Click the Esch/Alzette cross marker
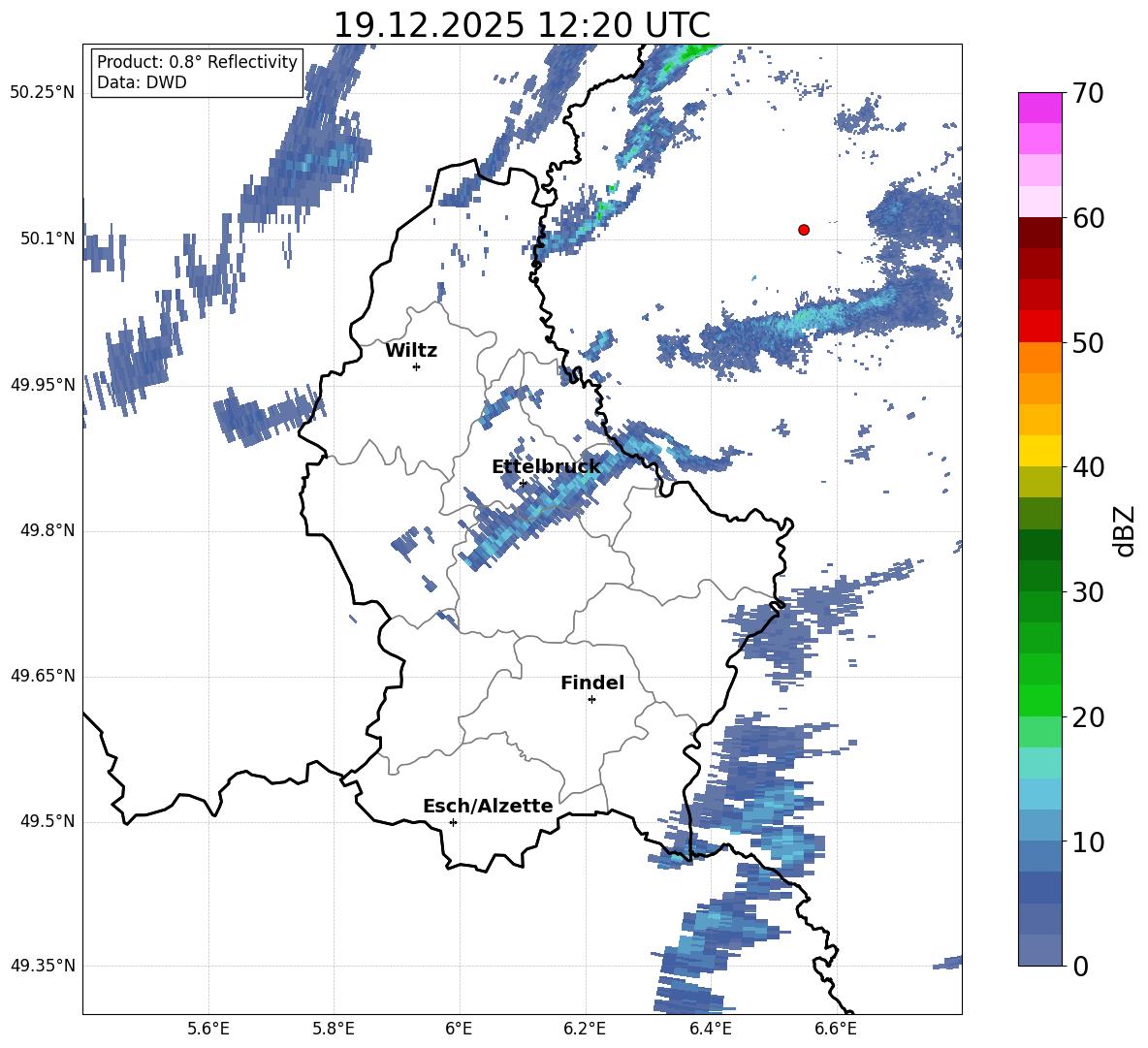The width and height of the screenshot is (1148, 1048). coord(453,822)
